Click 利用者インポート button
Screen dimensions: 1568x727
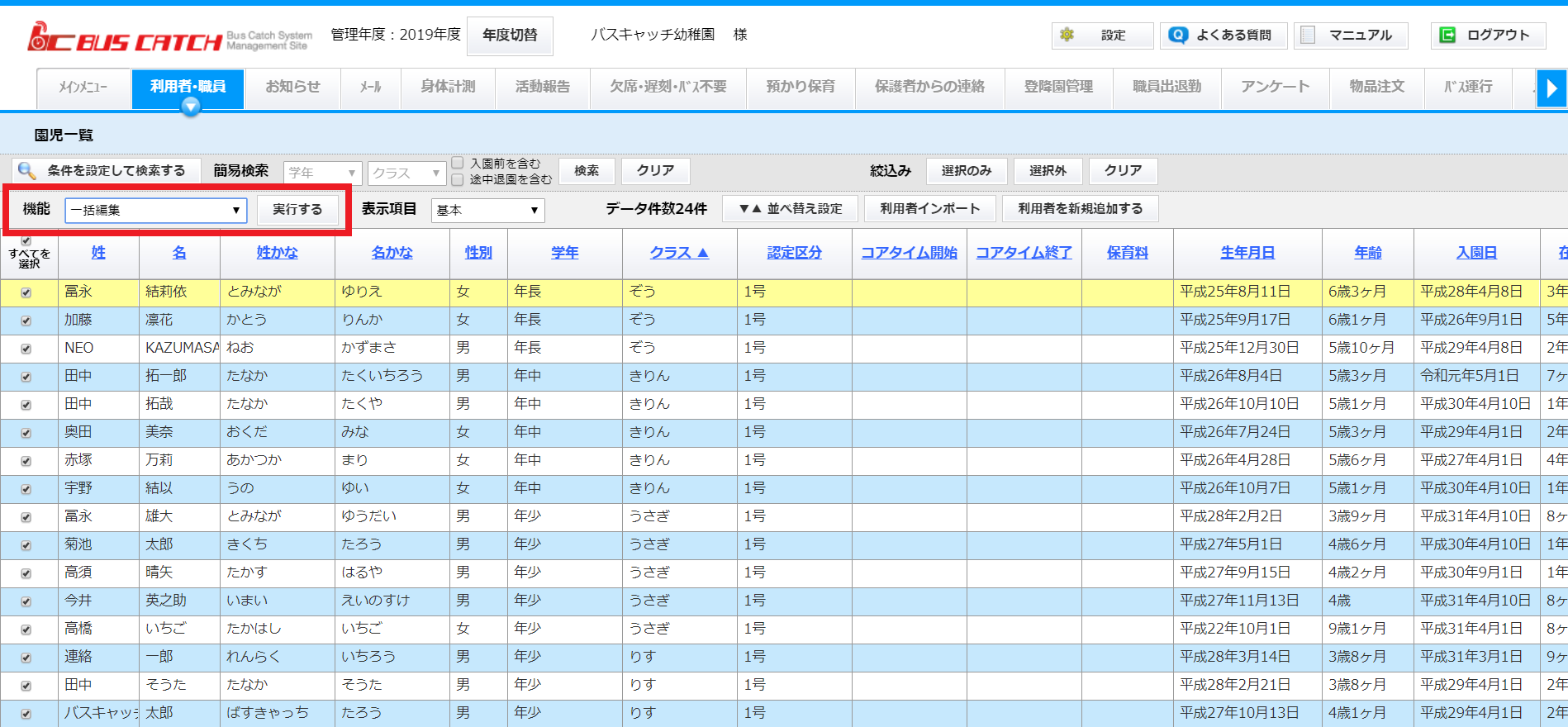(x=929, y=209)
